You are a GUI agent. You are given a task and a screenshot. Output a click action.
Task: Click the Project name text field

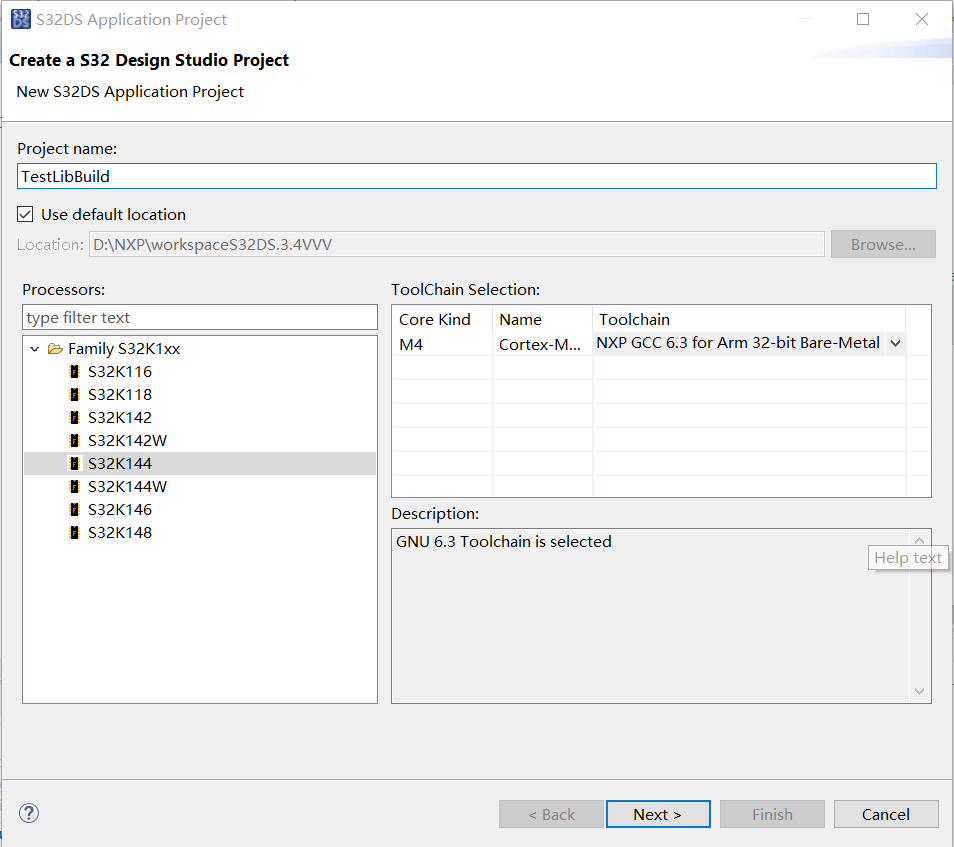477,176
